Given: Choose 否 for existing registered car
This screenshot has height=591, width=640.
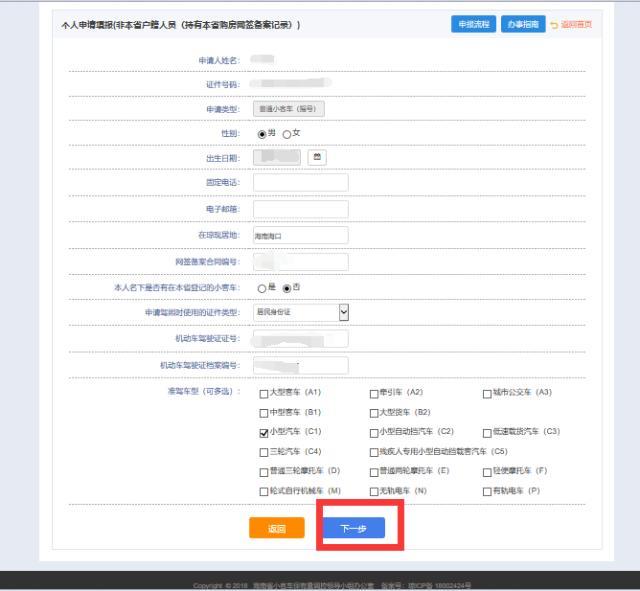Looking at the screenshot, I should point(286,288).
